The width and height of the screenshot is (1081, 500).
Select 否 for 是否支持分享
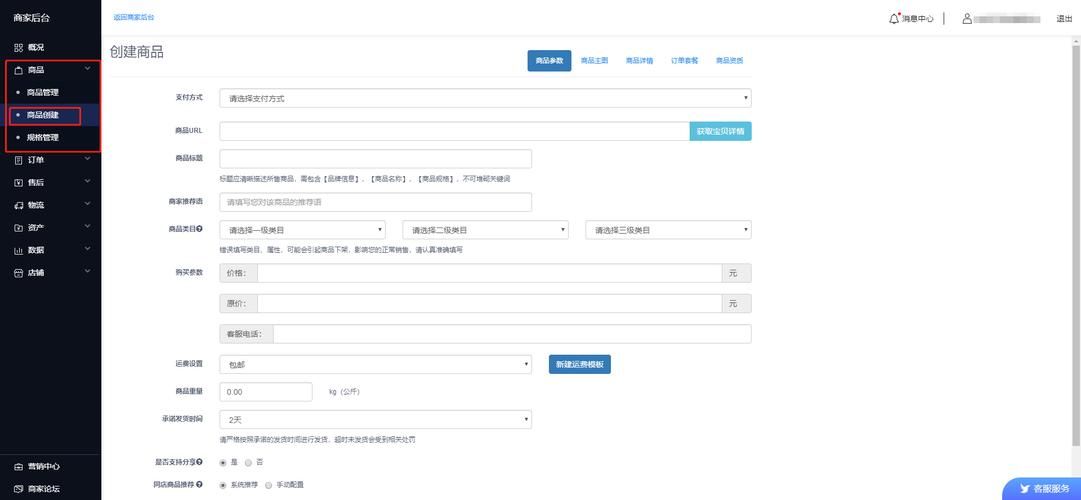click(248, 463)
